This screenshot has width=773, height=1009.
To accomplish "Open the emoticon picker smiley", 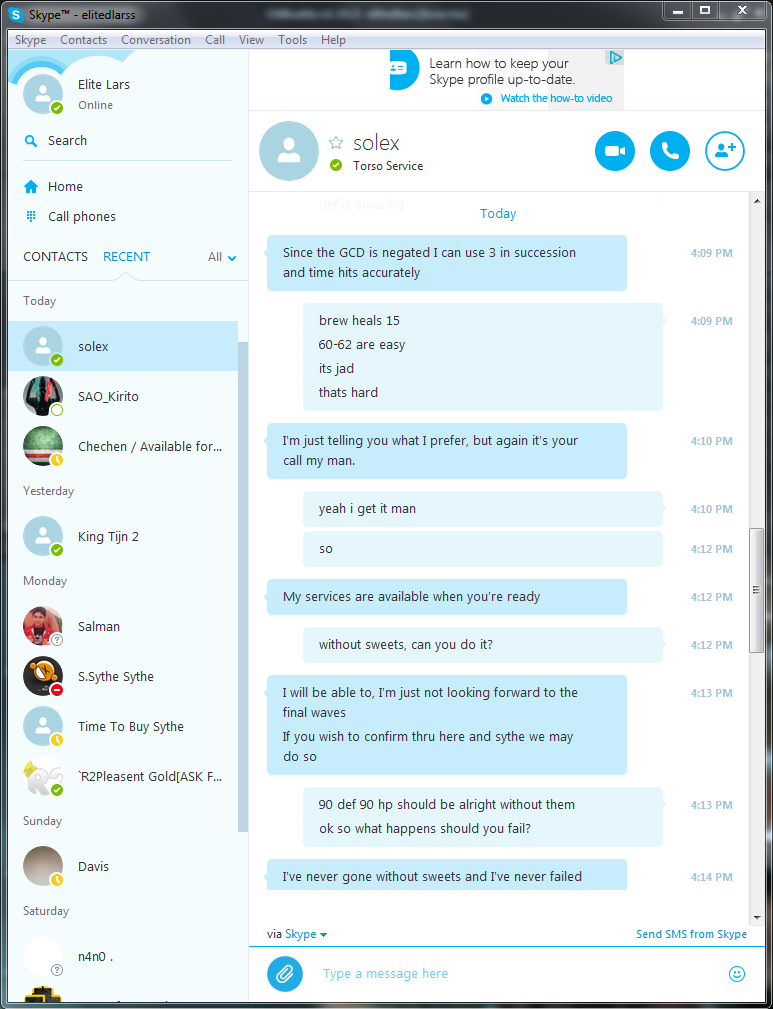I will 736,974.
